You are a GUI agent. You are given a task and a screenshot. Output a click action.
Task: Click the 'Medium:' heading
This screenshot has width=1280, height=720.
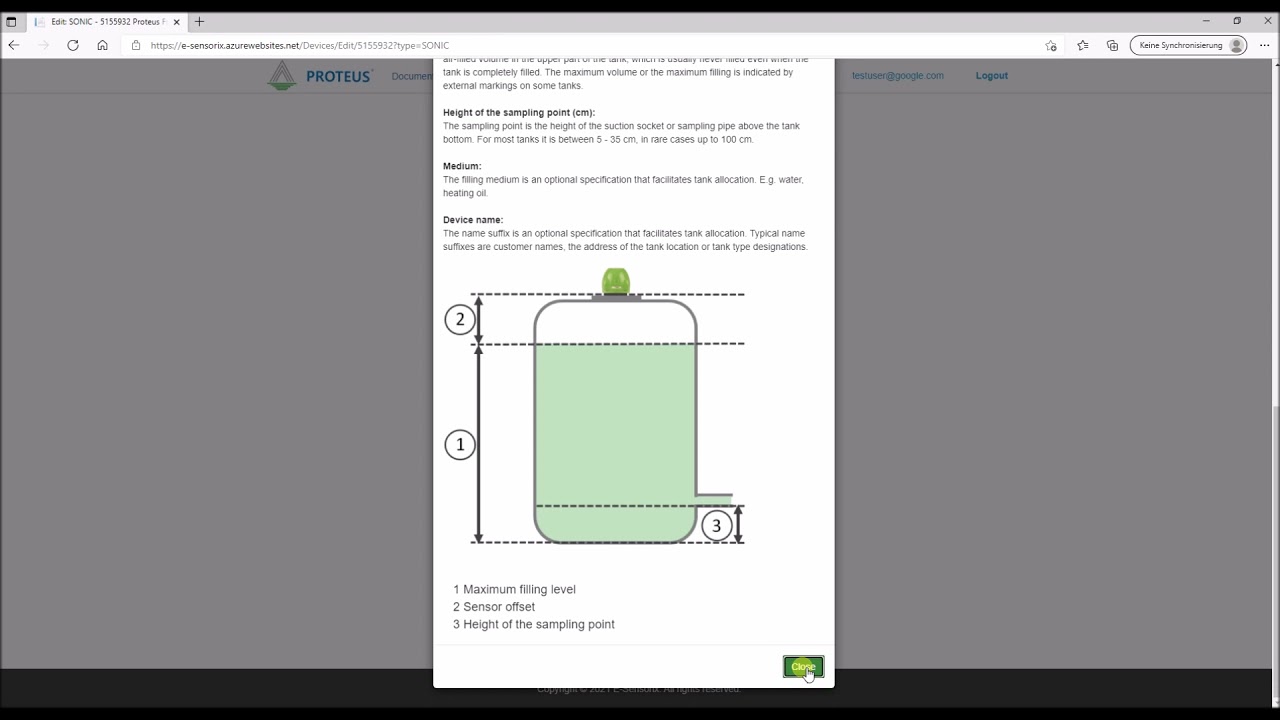point(462,166)
